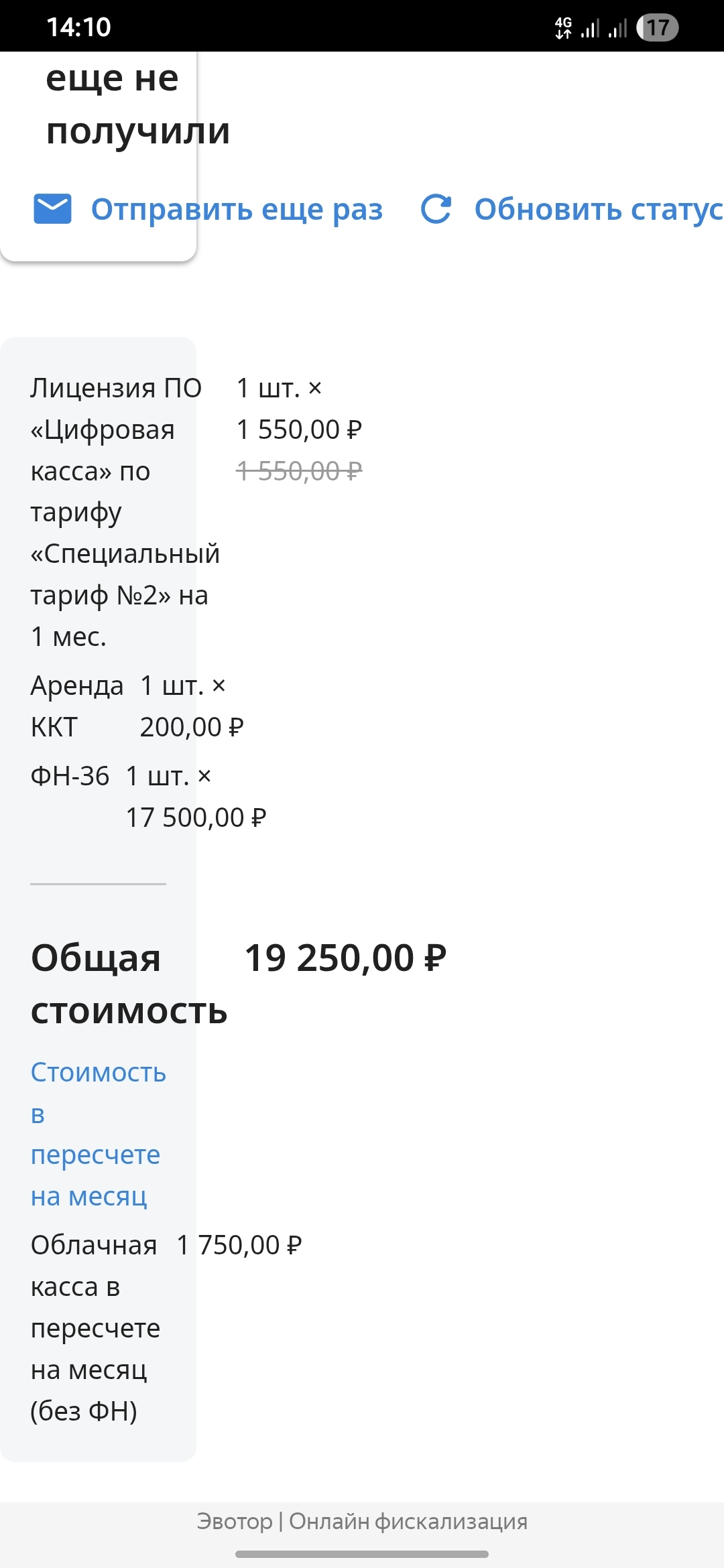Tap the 1 750,00 ₽ monthly cost
Image resolution: width=724 pixels, height=1568 pixels.
tap(239, 1245)
